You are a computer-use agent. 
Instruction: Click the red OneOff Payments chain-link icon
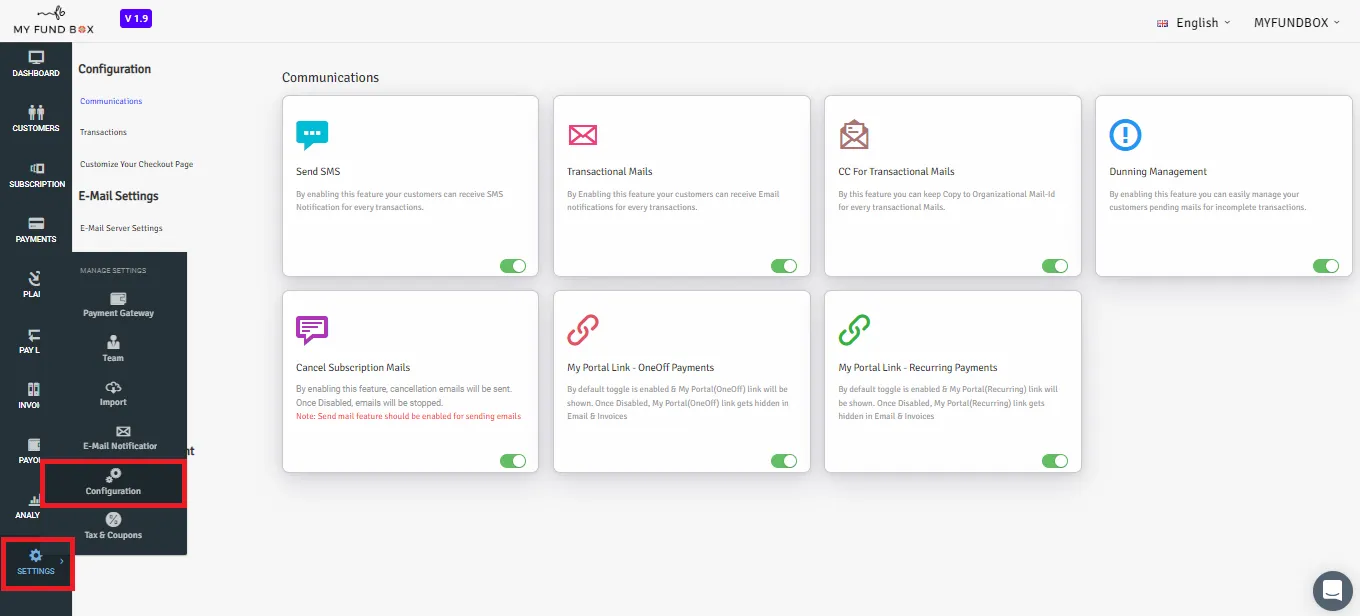click(x=583, y=330)
